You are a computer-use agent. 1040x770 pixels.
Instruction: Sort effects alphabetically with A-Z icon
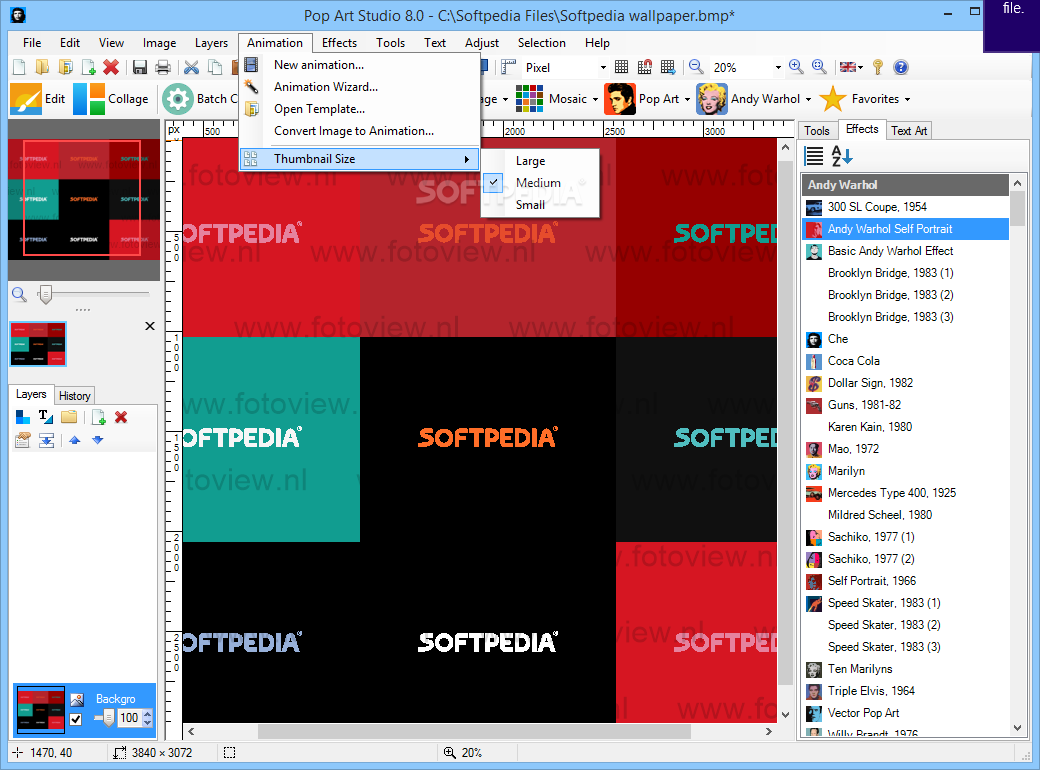842,156
